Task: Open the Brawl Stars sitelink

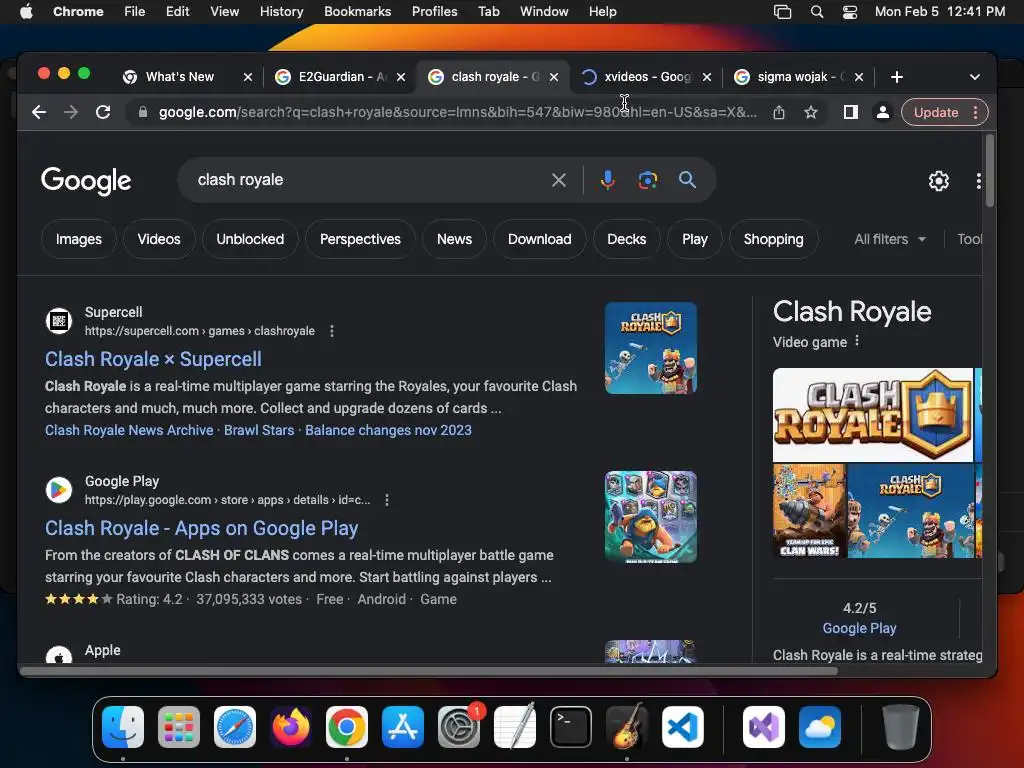Action: (259, 430)
